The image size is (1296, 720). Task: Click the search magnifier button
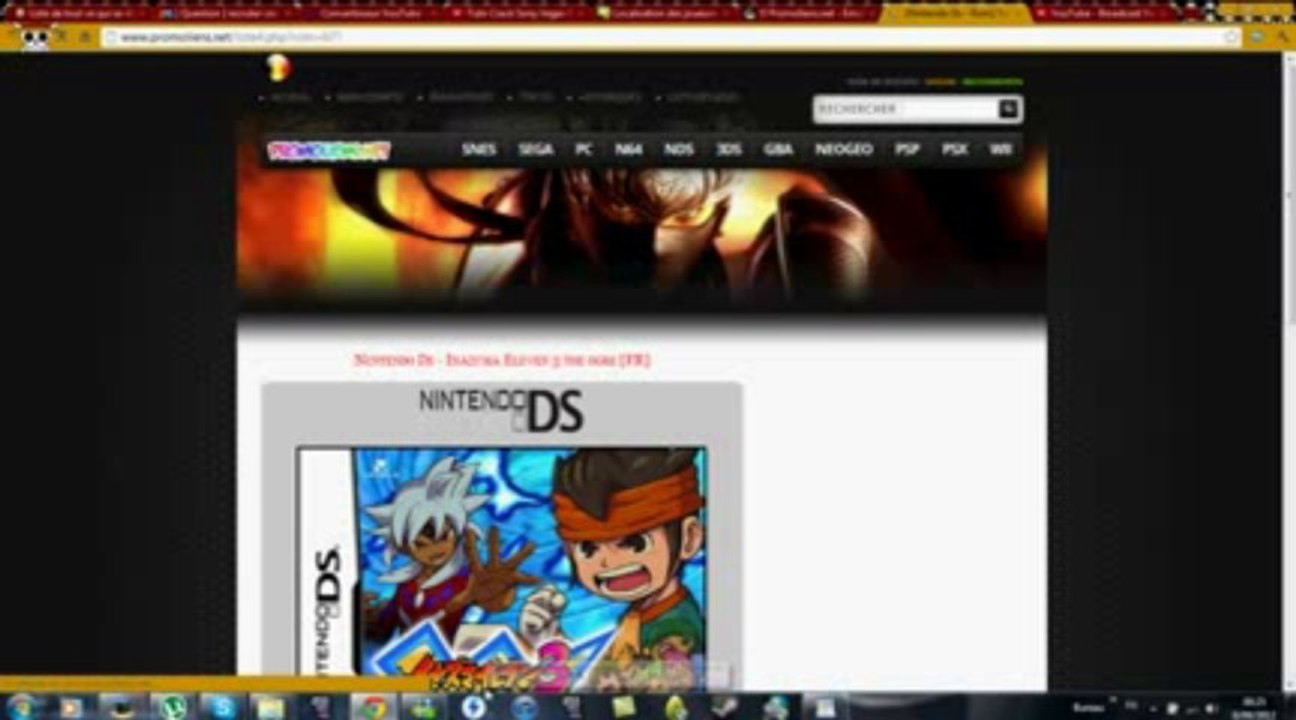pyautogui.click(x=1009, y=109)
